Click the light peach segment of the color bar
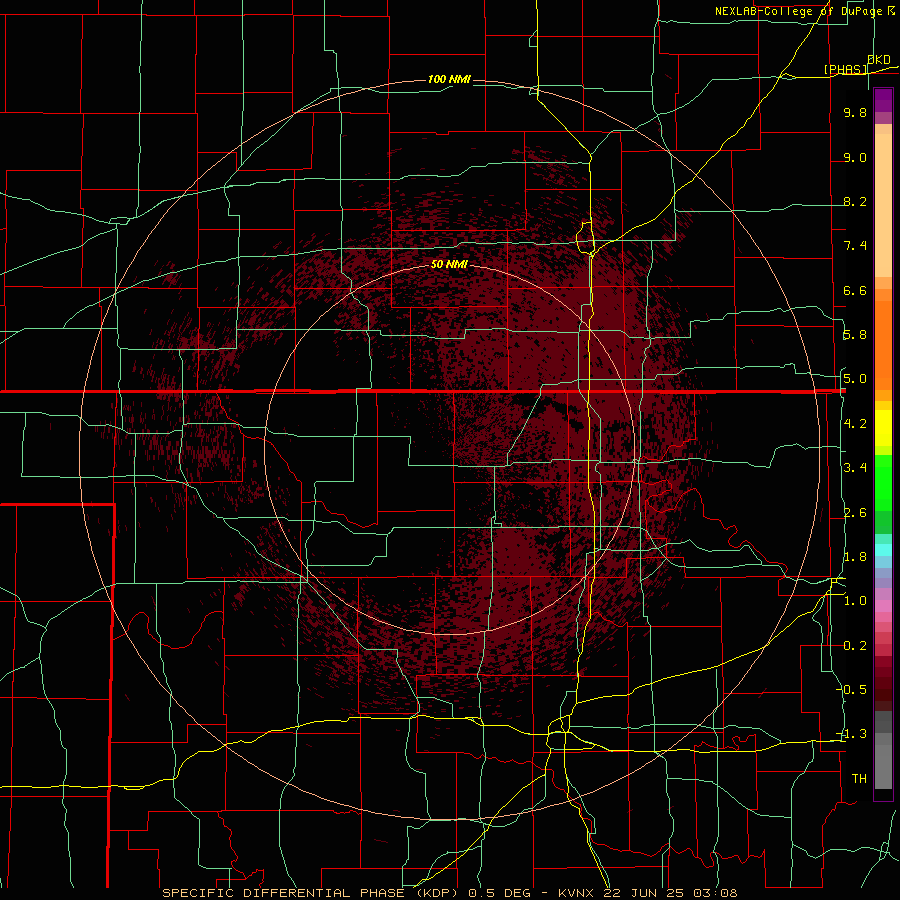Viewport: 900px width, 900px height. pos(883,205)
